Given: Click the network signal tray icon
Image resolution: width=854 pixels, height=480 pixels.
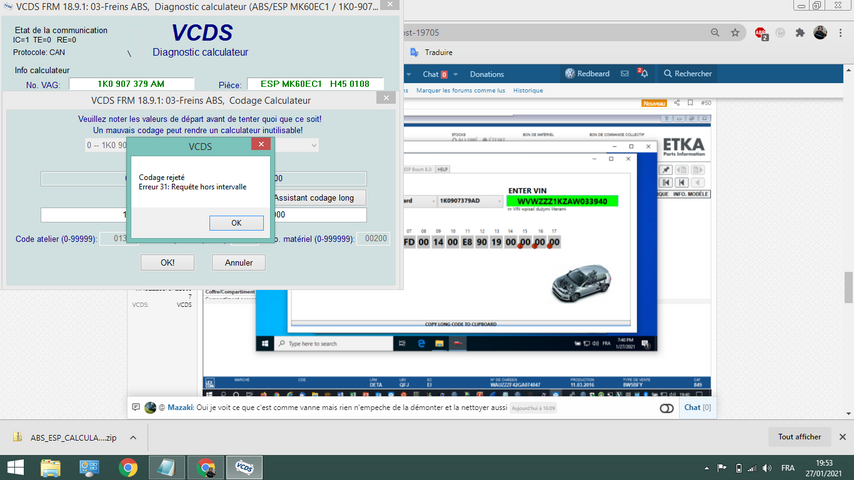Looking at the screenshot, I should (x=753, y=468).
